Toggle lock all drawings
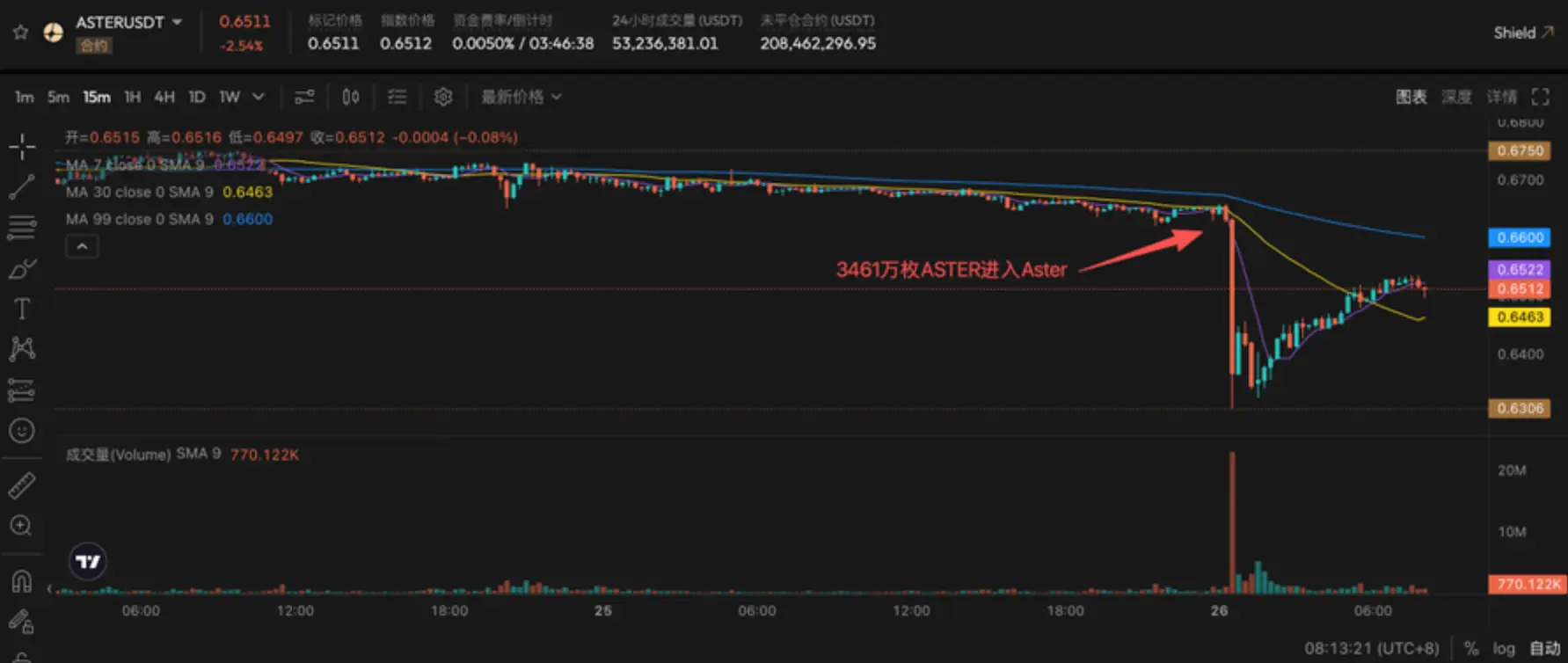This screenshot has width=1568, height=663. pos(21,622)
